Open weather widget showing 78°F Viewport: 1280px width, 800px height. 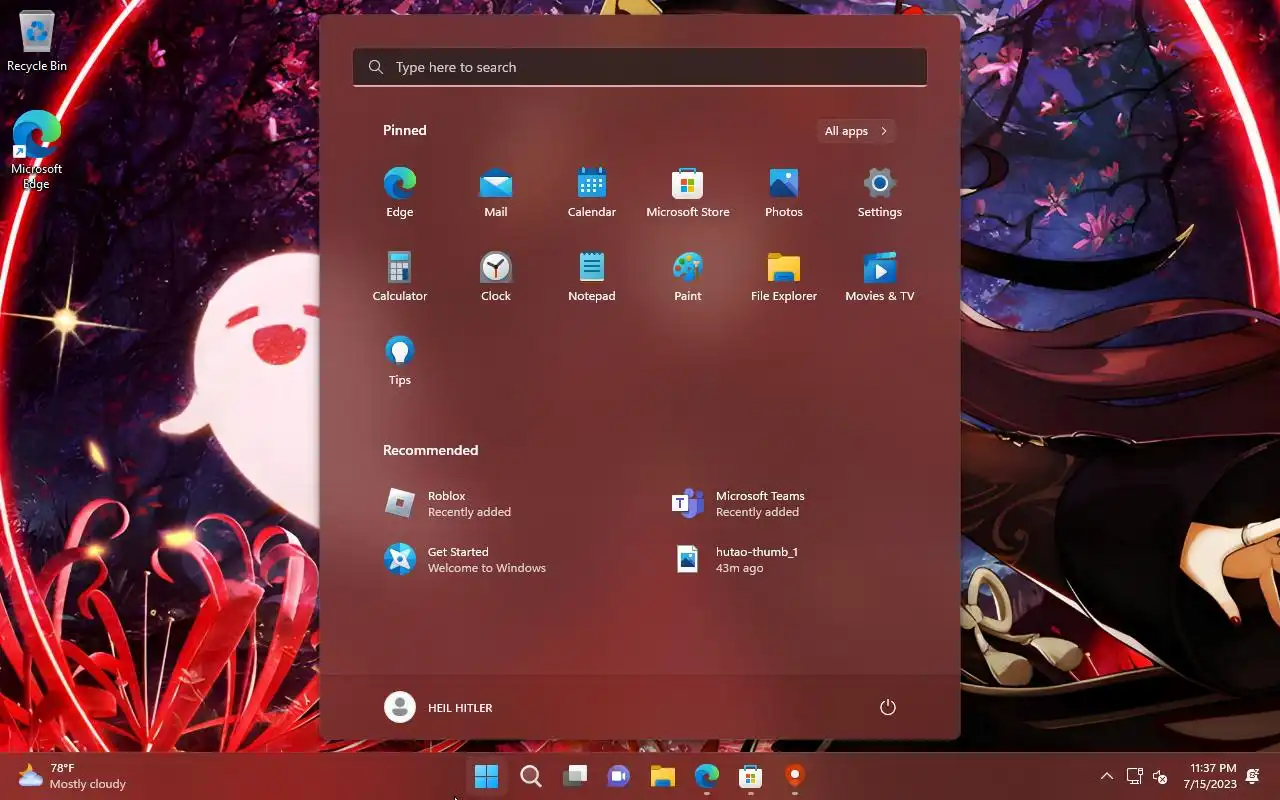tap(72, 776)
